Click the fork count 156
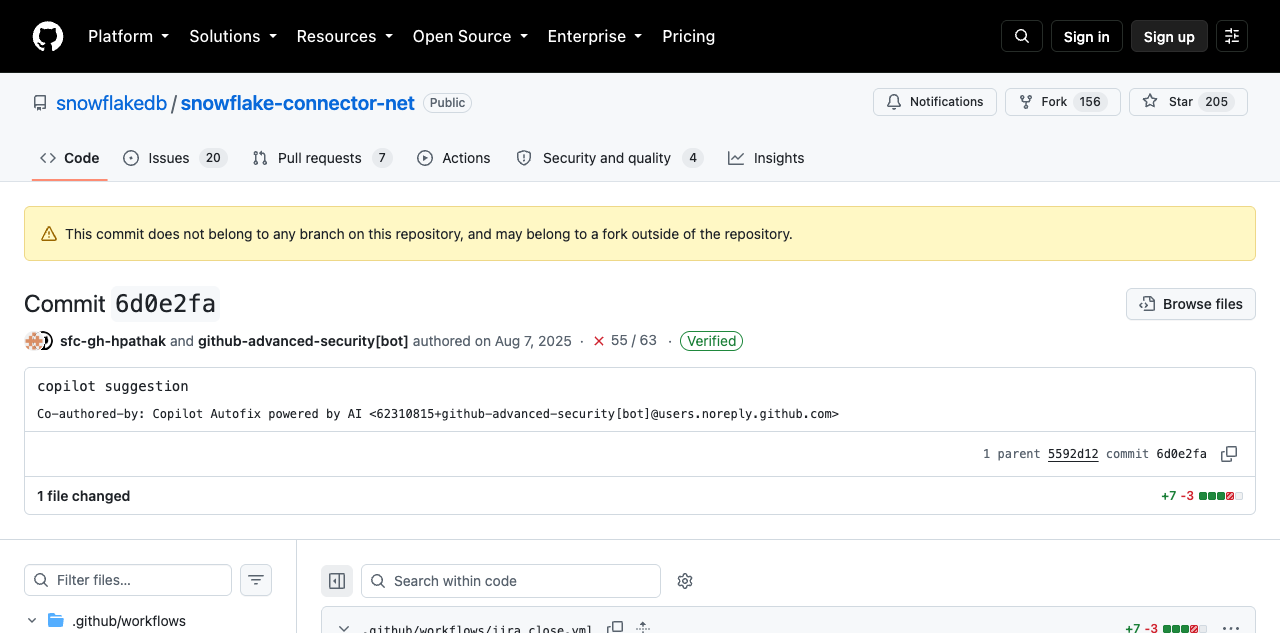Viewport: 1280px width, 633px height. 1090,102
